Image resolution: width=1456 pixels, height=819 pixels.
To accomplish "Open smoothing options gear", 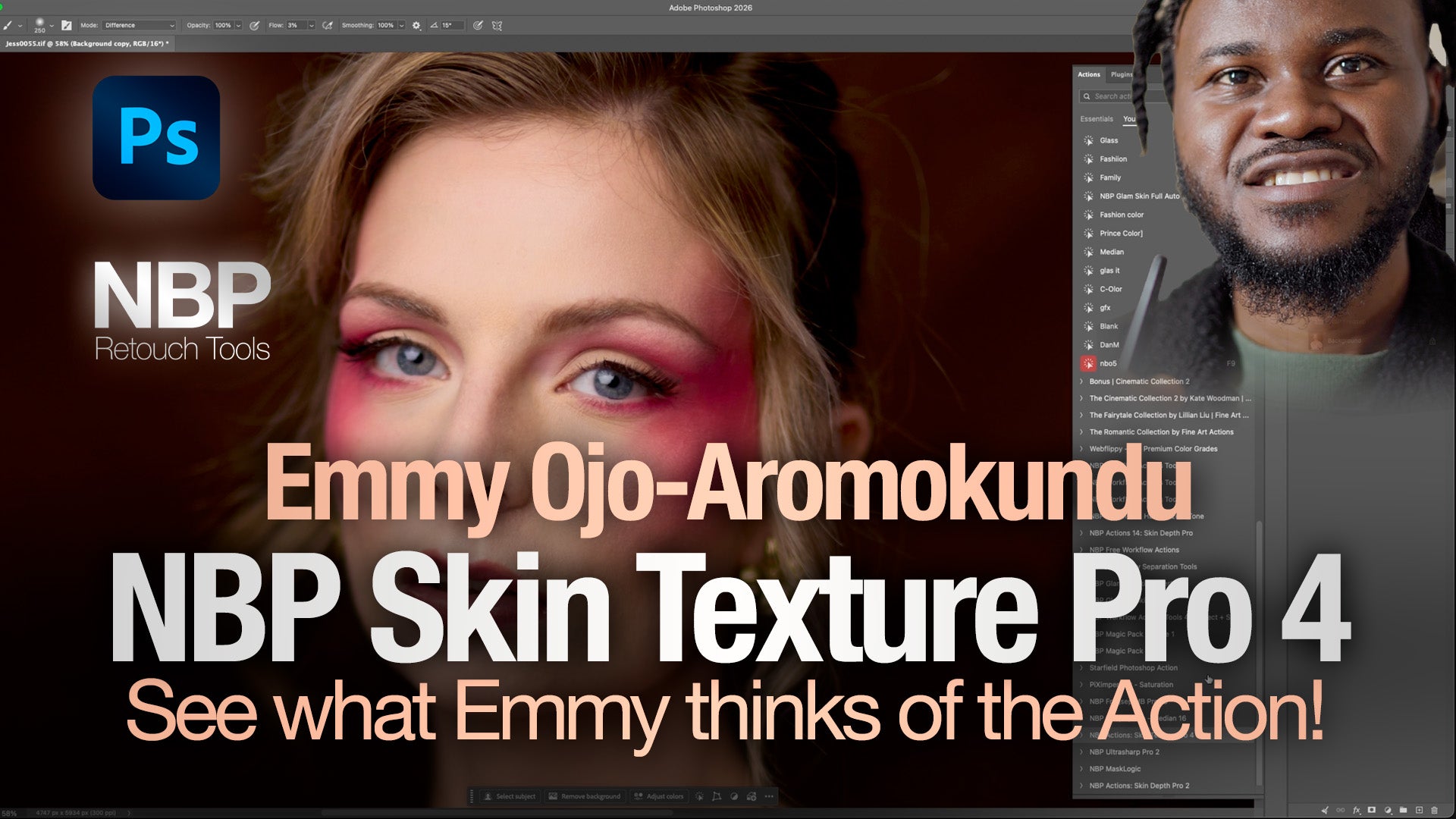I will tap(416, 25).
